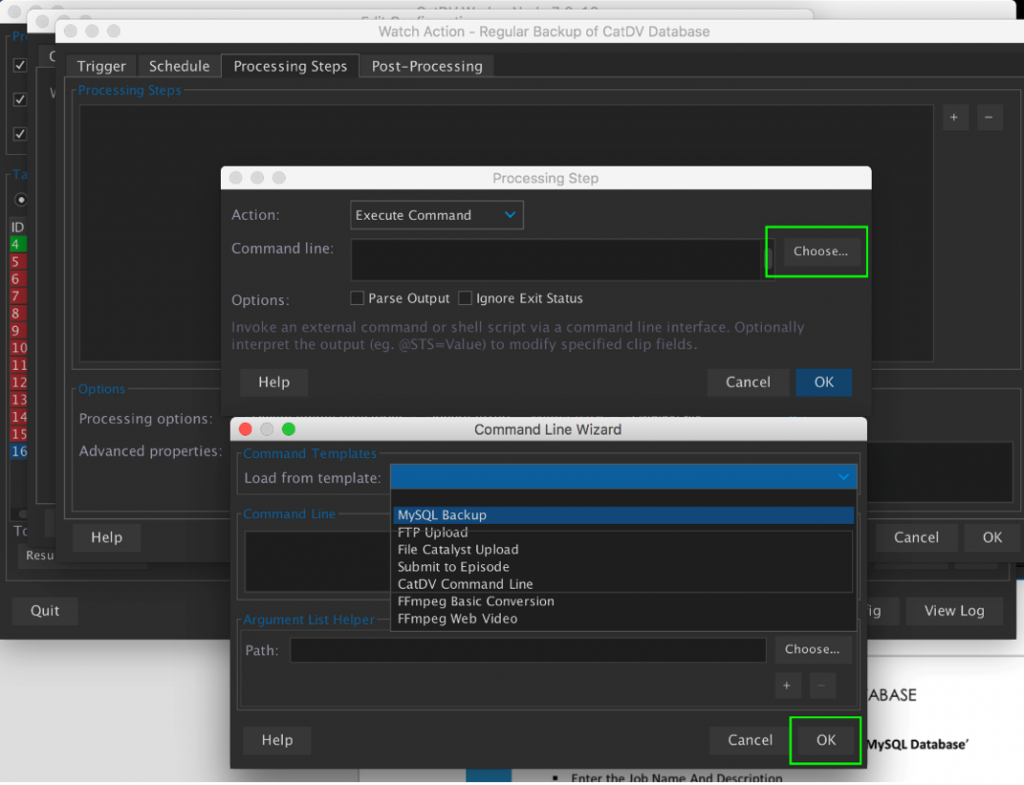Select FFmpeg Web Video template

pos(457,619)
